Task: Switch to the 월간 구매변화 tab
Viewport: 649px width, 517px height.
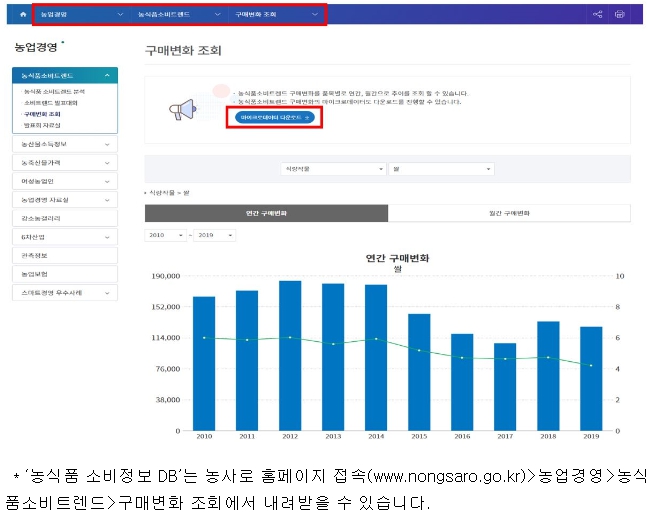Action: pyautogui.click(x=509, y=213)
